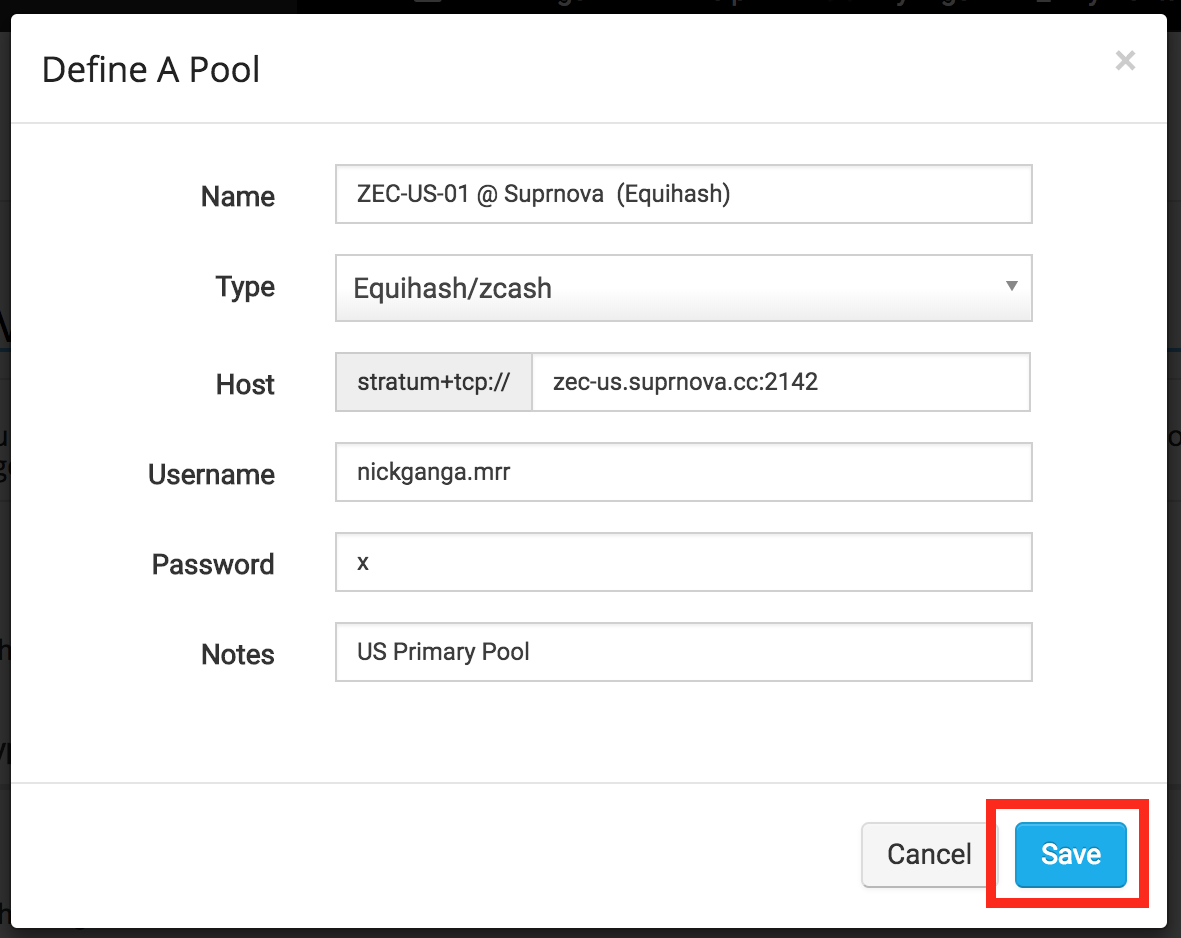Close the Define A Pool dialog
This screenshot has height=938, width=1181.
pyautogui.click(x=1125, y=60)
